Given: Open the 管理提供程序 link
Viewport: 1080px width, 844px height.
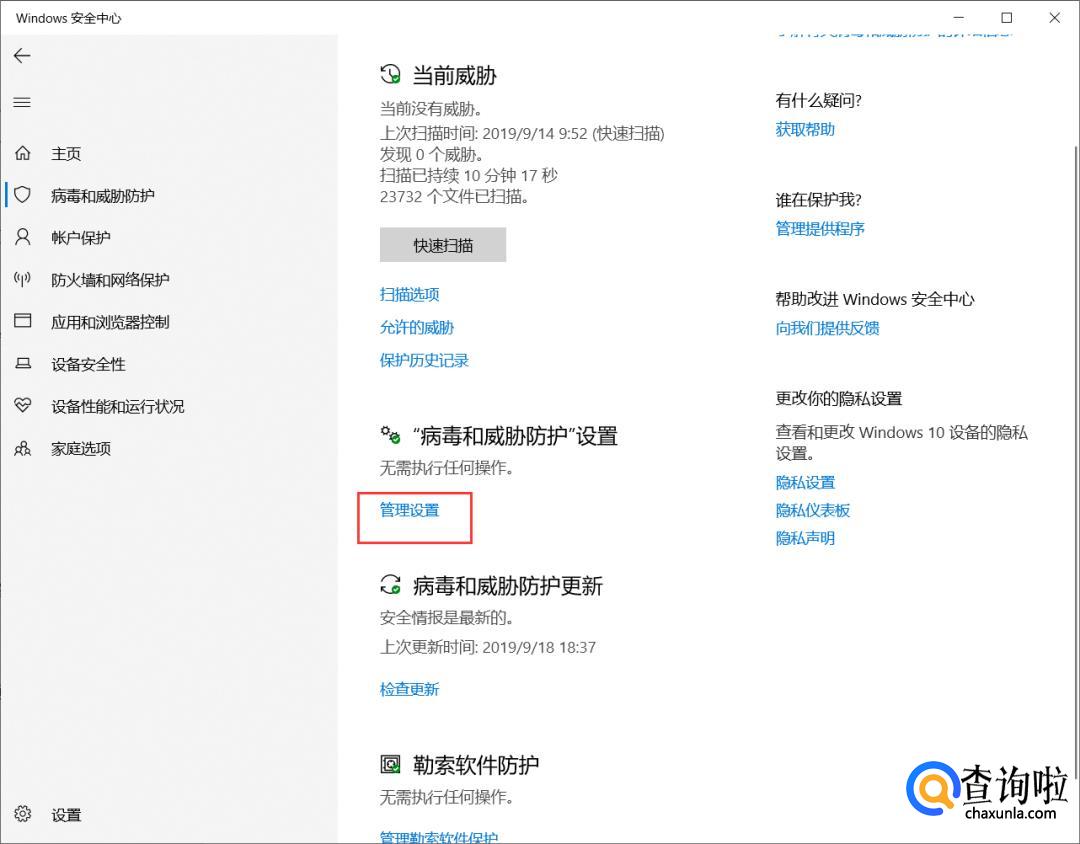Looking at the screenshot, I should pos(820,229).
